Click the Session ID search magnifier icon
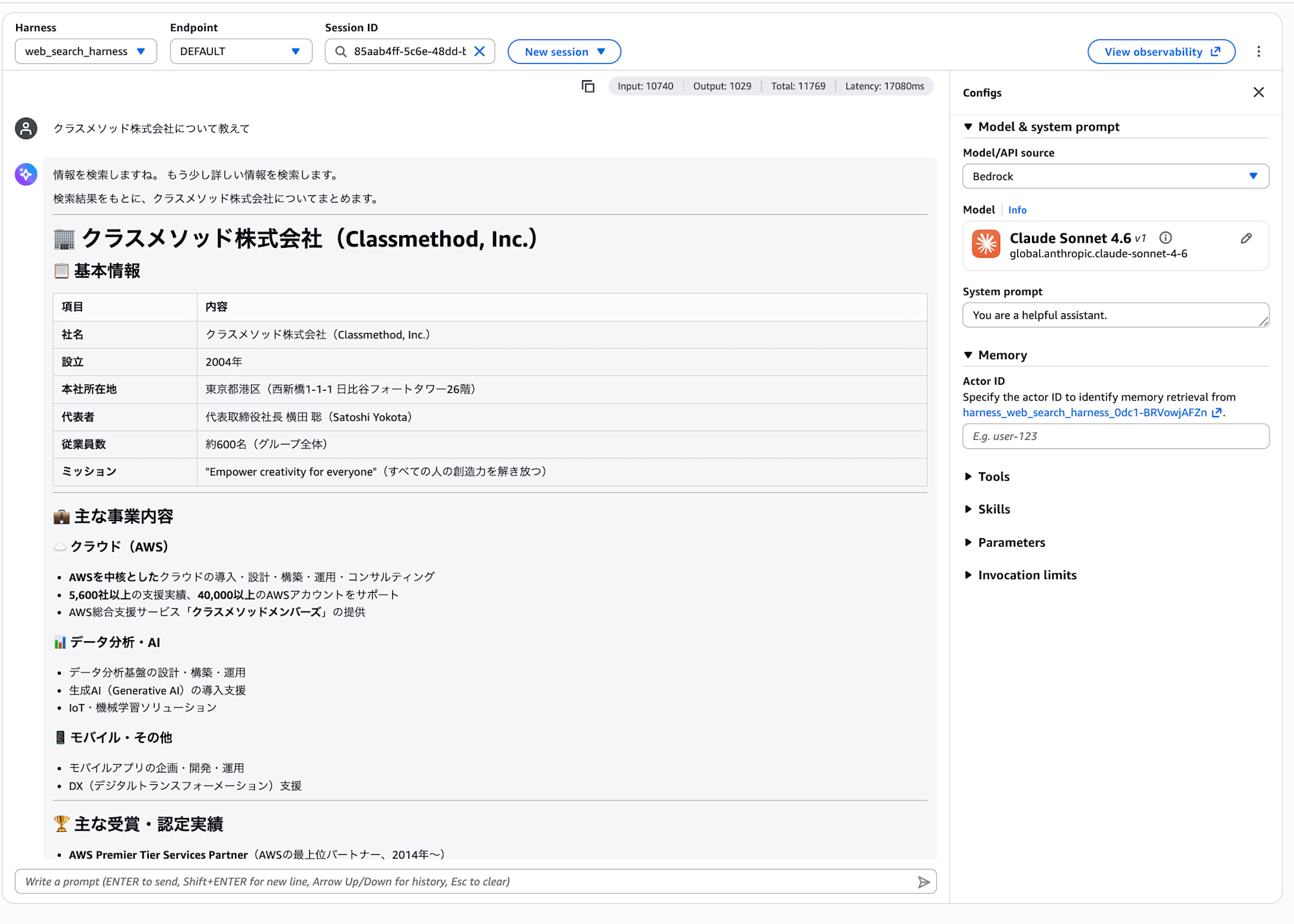1294x924 pixels. click(x=340, y=51)
